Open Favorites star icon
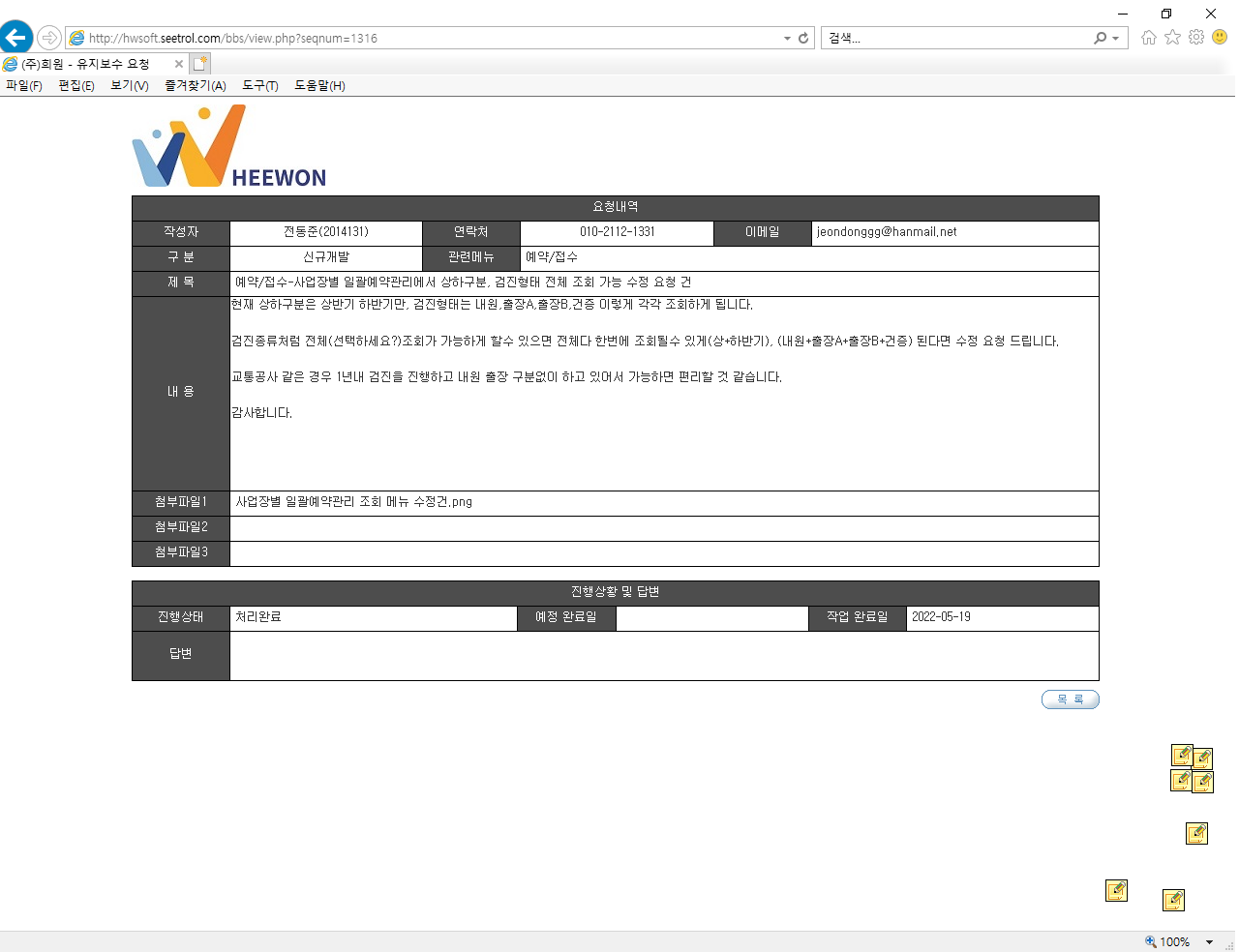 (1172, 38)
